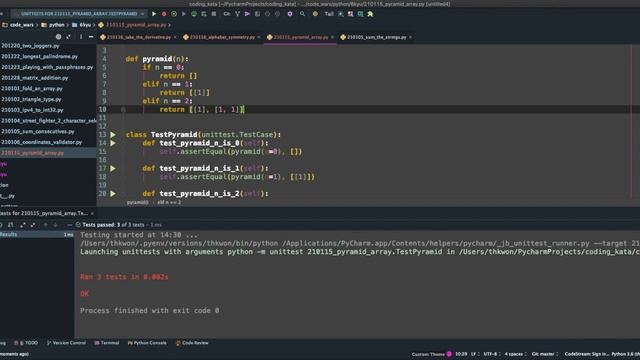This screenshot has width=640, height=360.
Task: Run test_pyramid_n_is_0 from the gutter arrow
Action: tap(113, 143)
